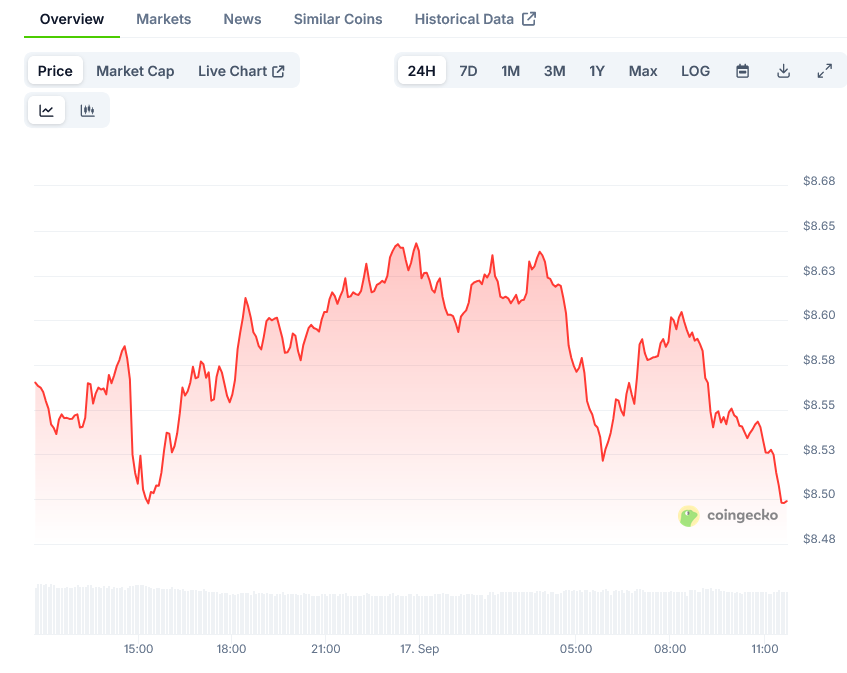Image resolution: width=847 pixels, height=673 pixels.
Task: Expand chart to fullscreen icon
Action: tap(824, 71)
